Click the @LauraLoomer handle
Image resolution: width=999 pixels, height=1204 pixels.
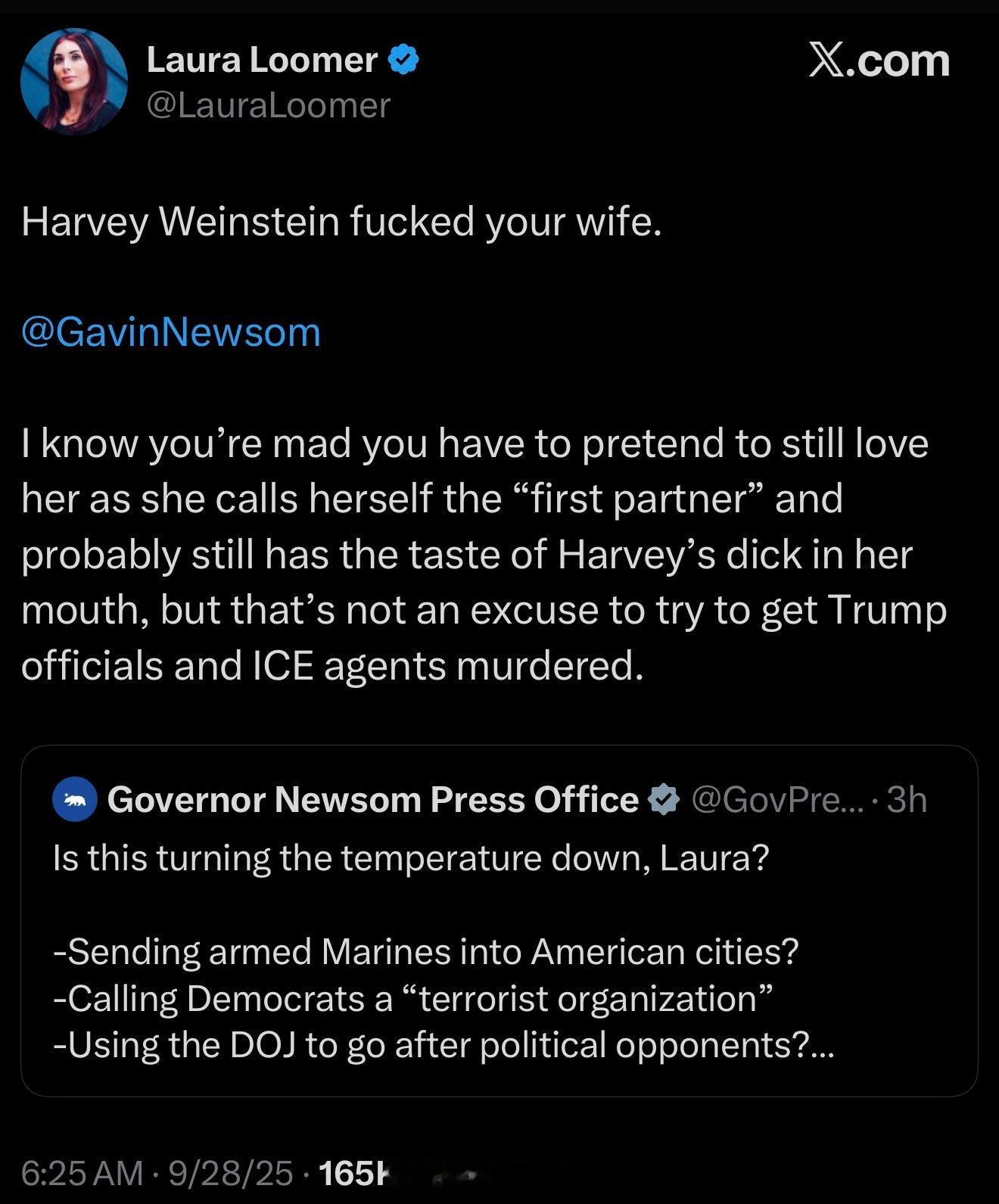click(268, 105)
